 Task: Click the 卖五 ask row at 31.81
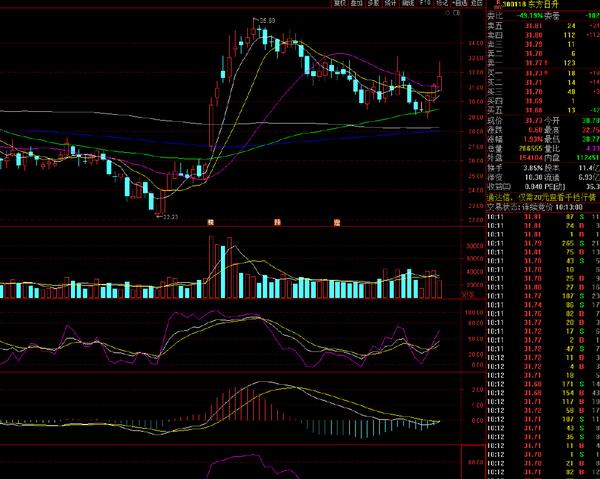click(x=543, y=26)
